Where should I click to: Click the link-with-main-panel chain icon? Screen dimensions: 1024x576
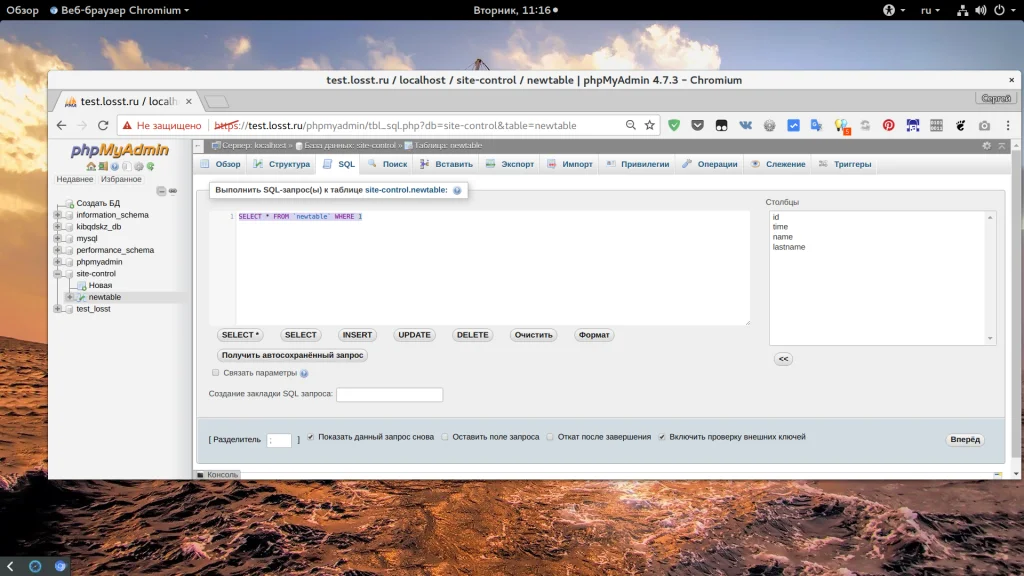[172, 191]
